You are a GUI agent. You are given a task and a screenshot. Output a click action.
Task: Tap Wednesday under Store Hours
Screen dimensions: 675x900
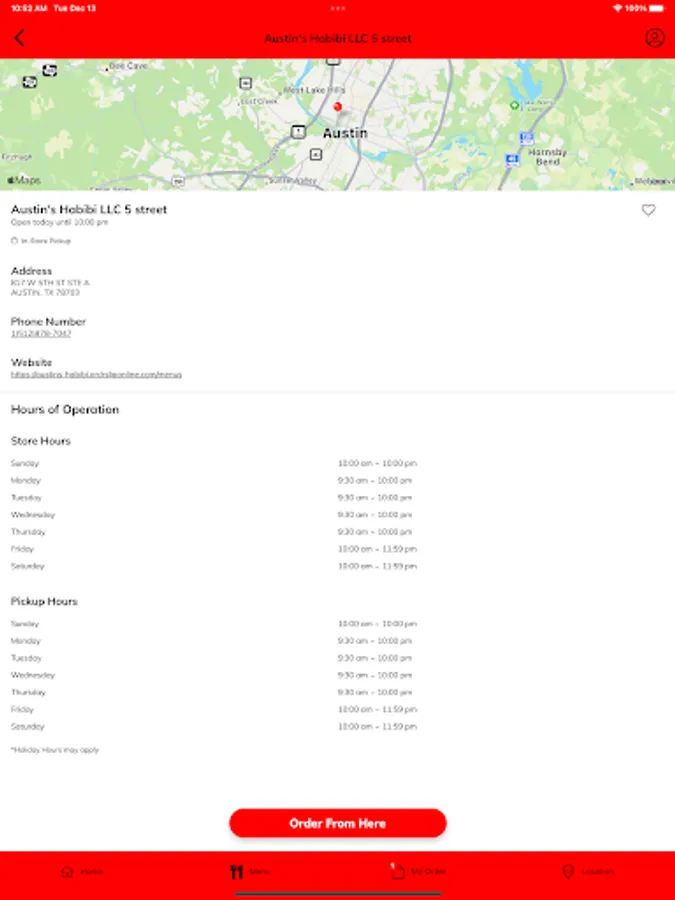coord(33,515)
